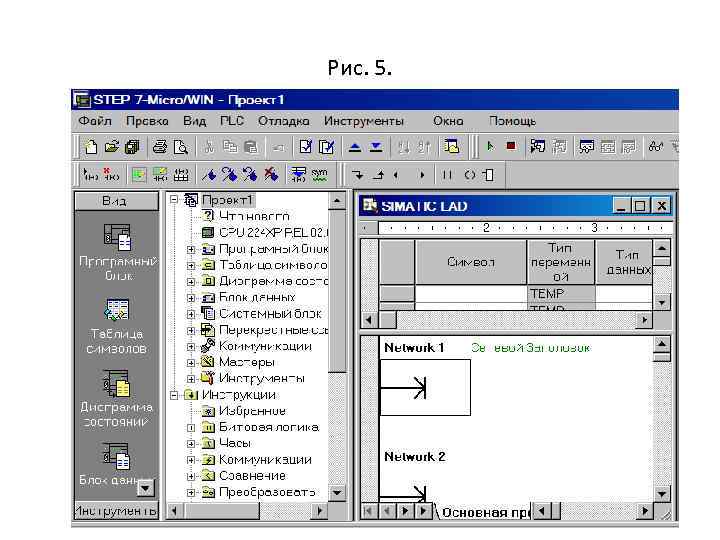
Task: Click the Program Status monitor icon
Action: point(537,147)
